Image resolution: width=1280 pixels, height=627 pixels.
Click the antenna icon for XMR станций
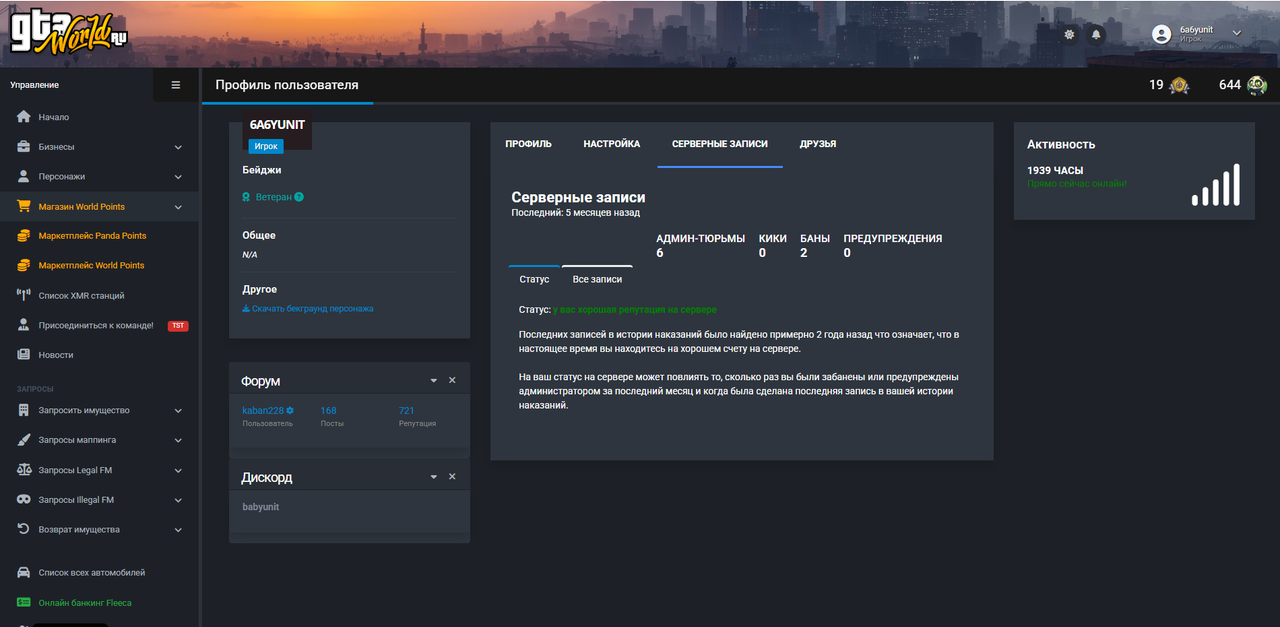(24, 295)
